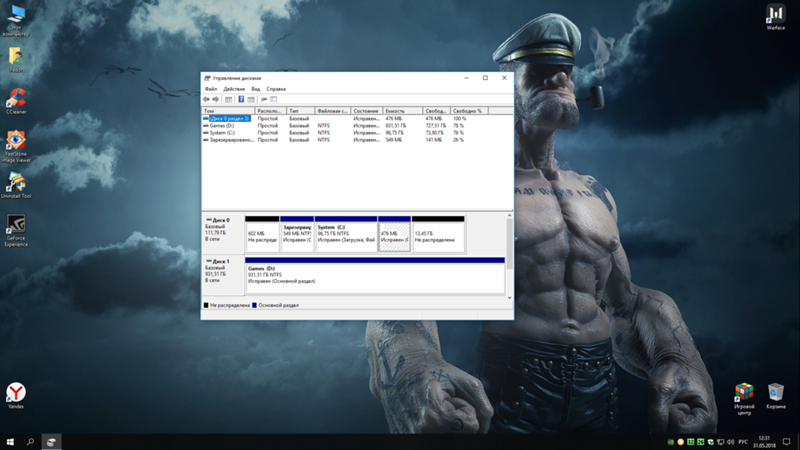Open the Warface desktop shortcut
Viewport: 800px width, 450px height.
pos(776,17)
